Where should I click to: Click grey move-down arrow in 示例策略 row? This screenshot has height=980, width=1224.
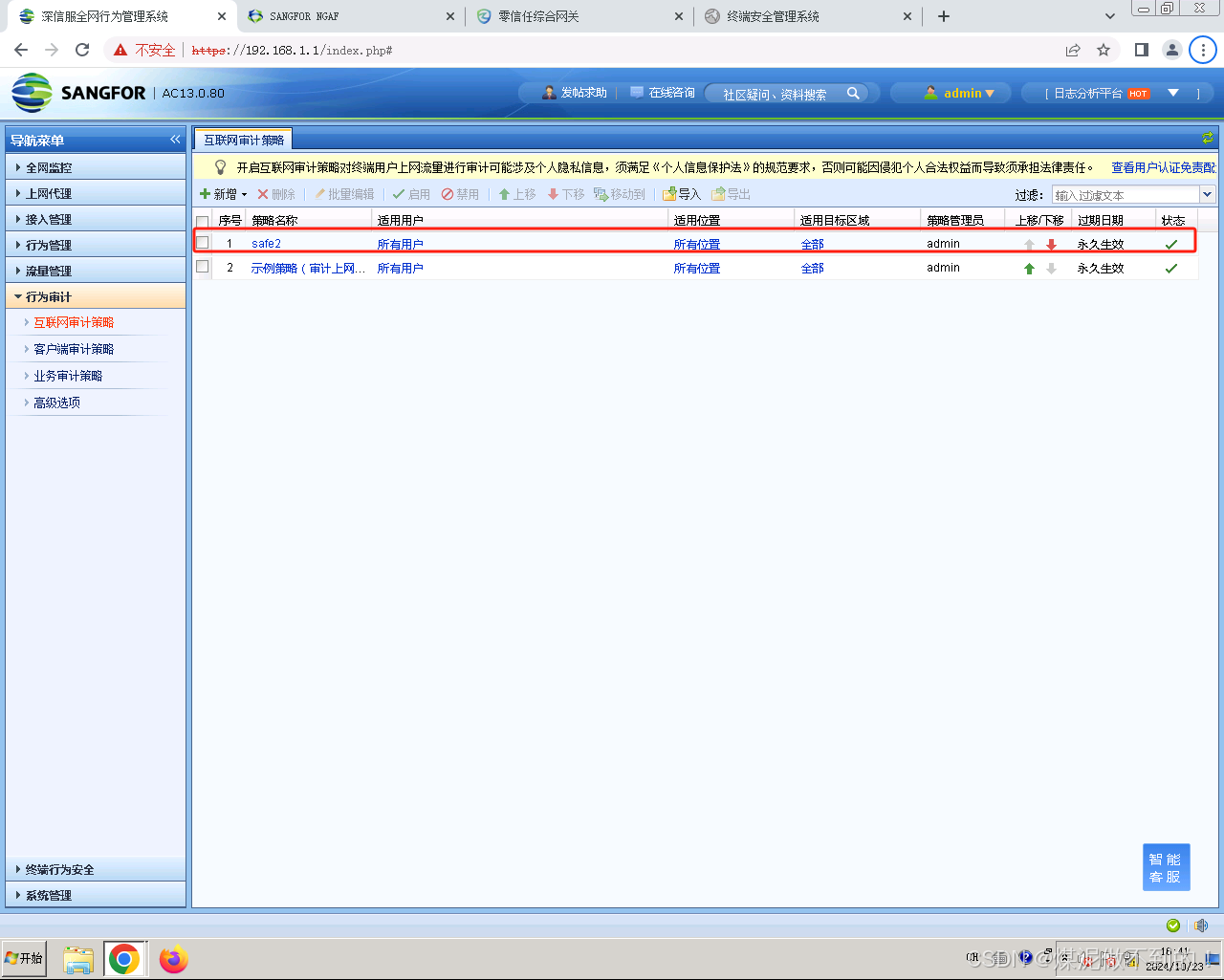click(1052, 269)
